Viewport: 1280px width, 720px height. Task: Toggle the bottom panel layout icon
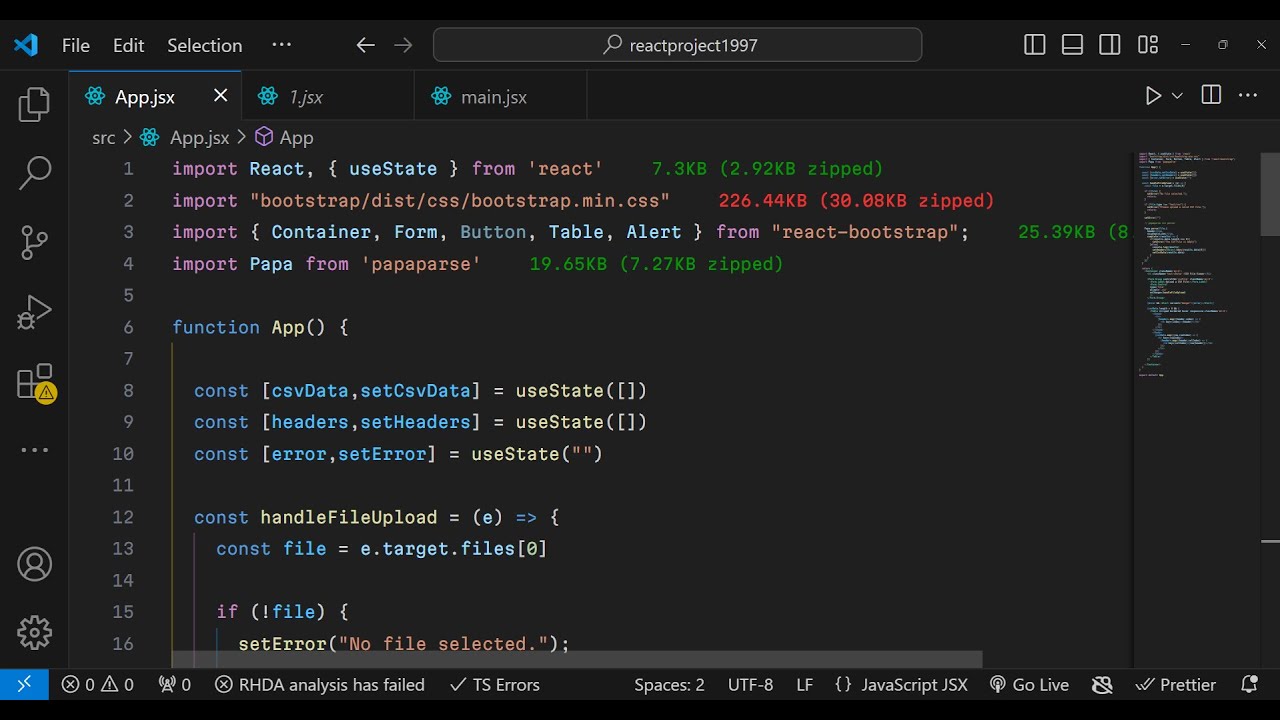(1072, 45)
